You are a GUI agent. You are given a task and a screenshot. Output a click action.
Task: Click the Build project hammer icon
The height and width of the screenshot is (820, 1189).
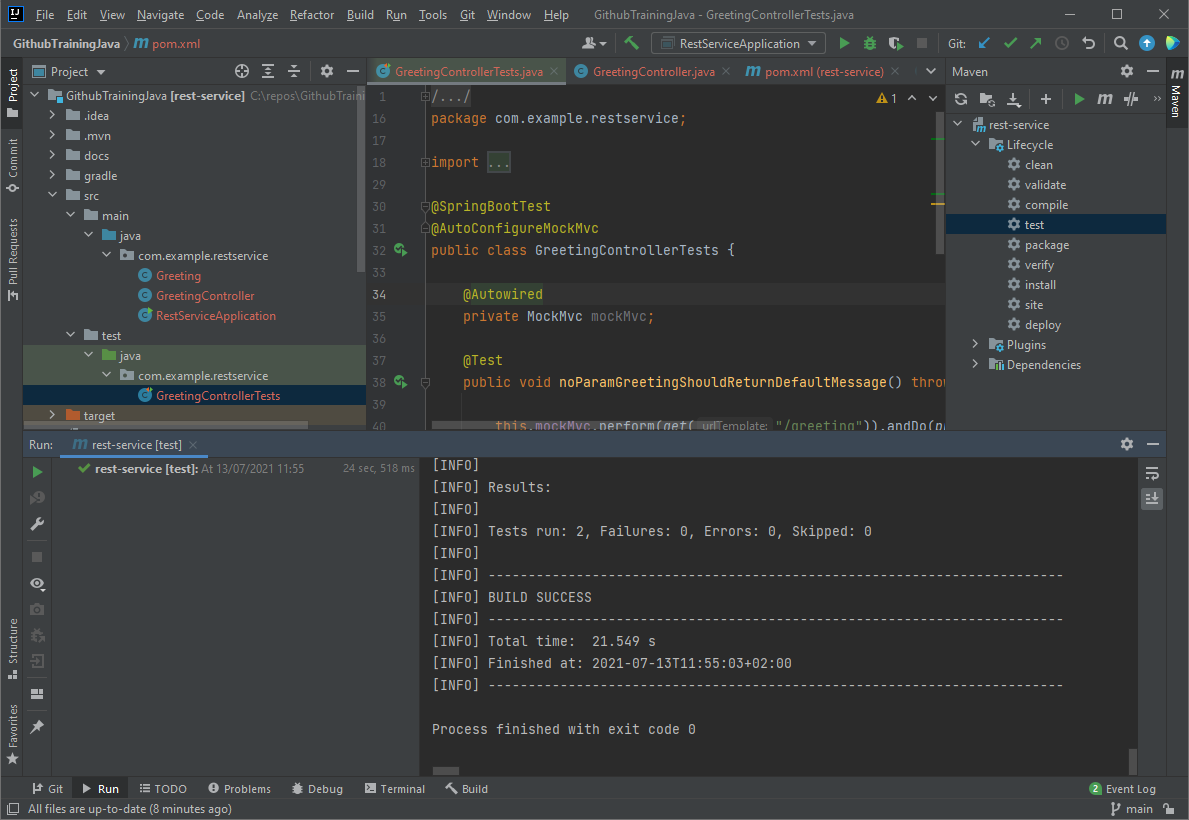point(631,44)
